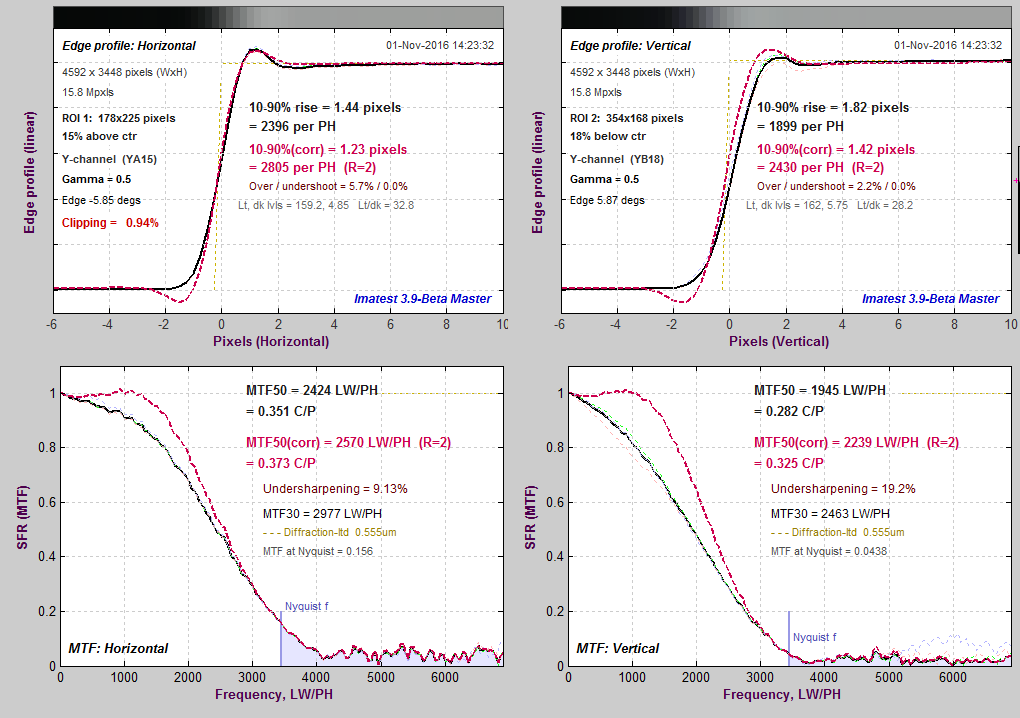1020x718 pixels.
Task: Click '= 0.351 C/P' value
Action: pos(281,411)
